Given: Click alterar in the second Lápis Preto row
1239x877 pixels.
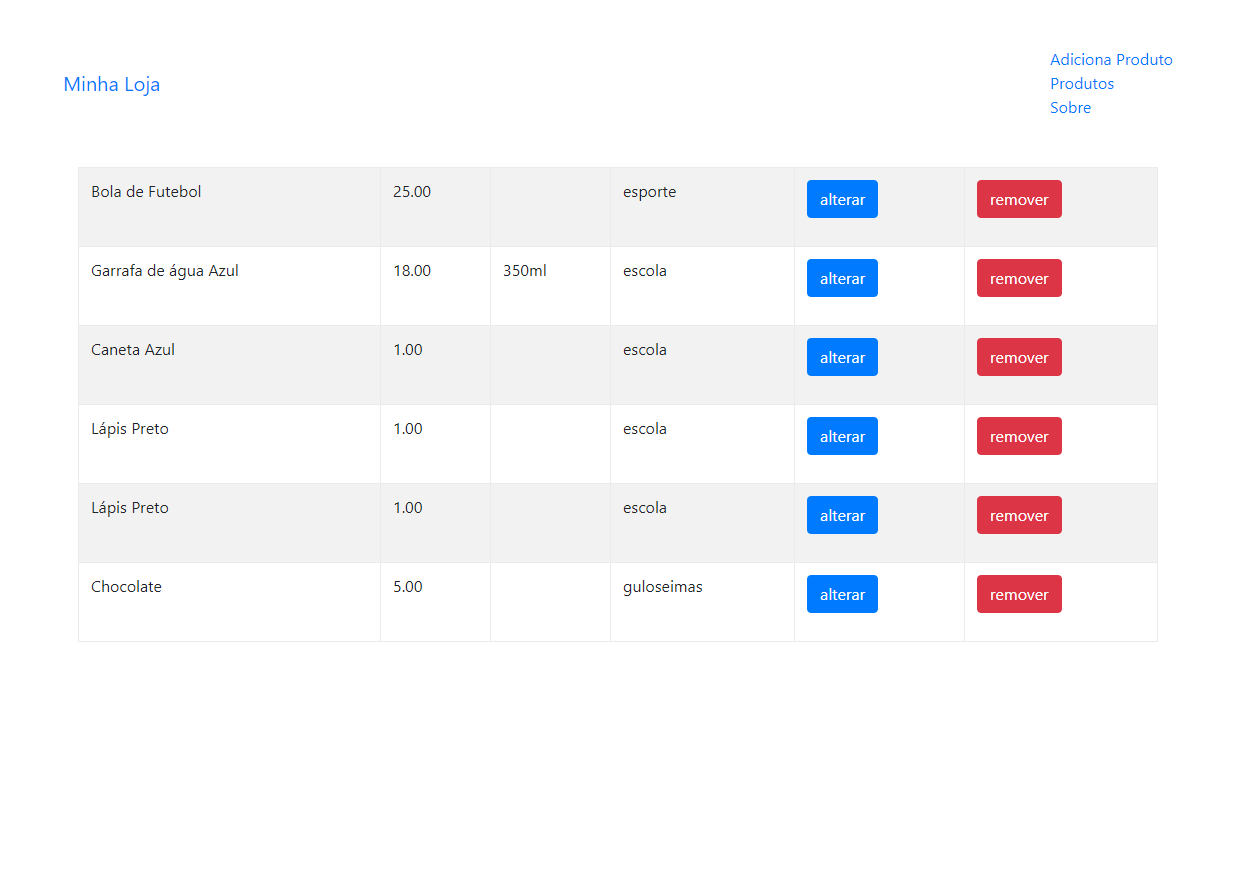Looking at the screenshot, I should point(842,515).
